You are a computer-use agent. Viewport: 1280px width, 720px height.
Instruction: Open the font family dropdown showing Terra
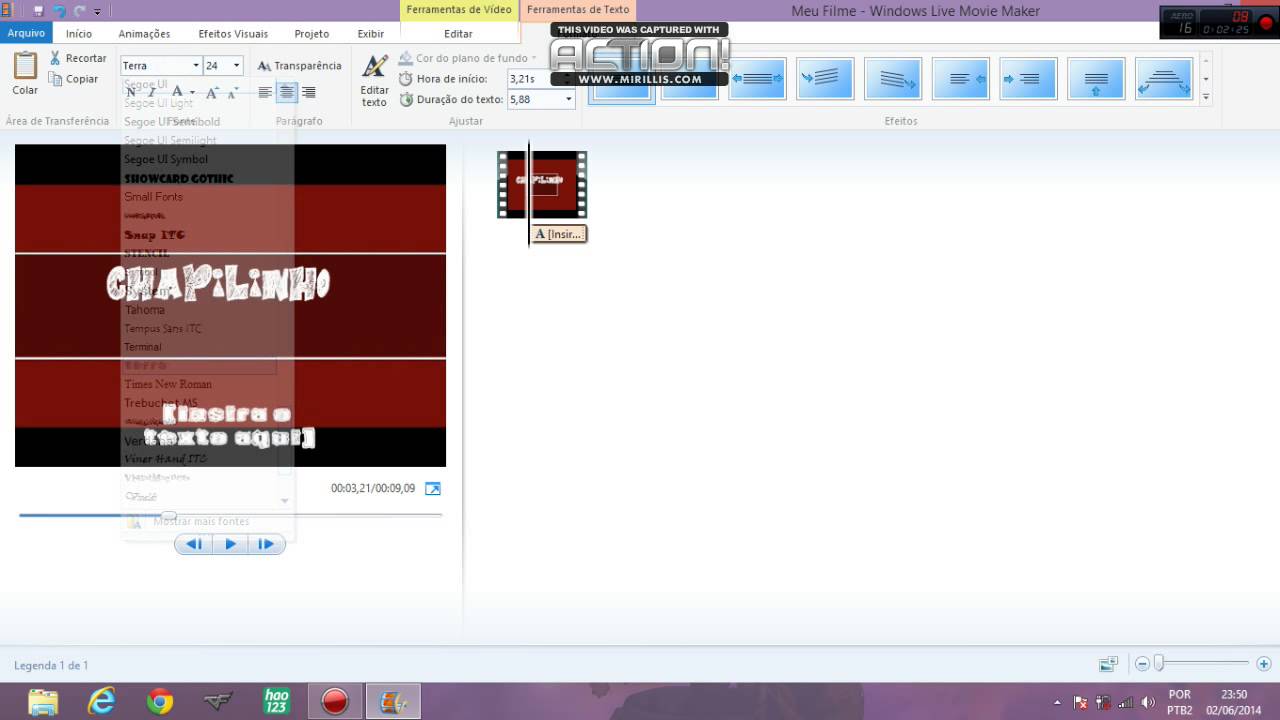click(194, 66)
